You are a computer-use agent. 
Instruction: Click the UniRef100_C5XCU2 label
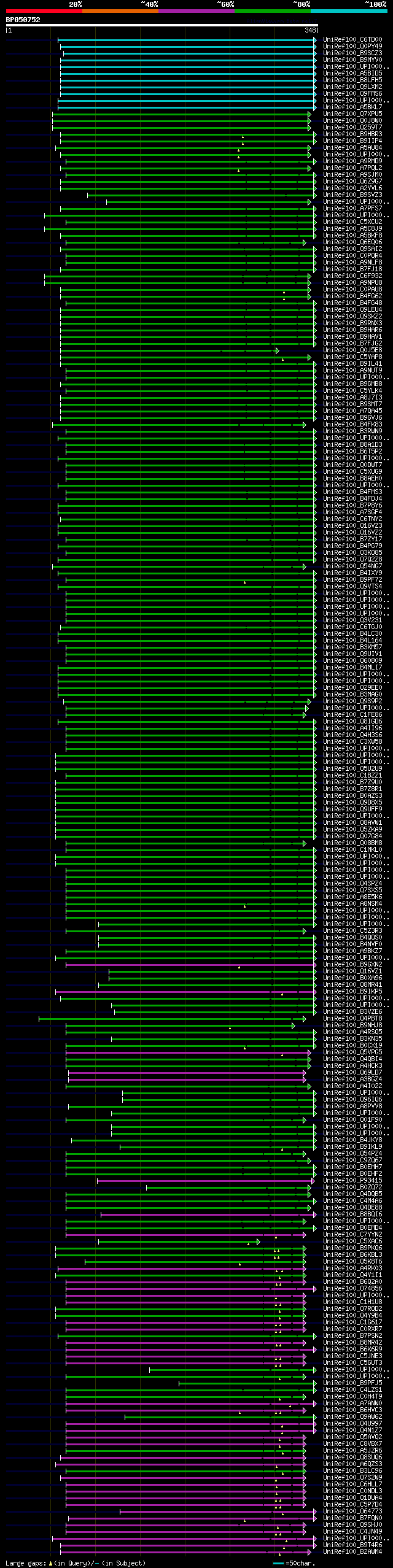(x=352, y=222)
